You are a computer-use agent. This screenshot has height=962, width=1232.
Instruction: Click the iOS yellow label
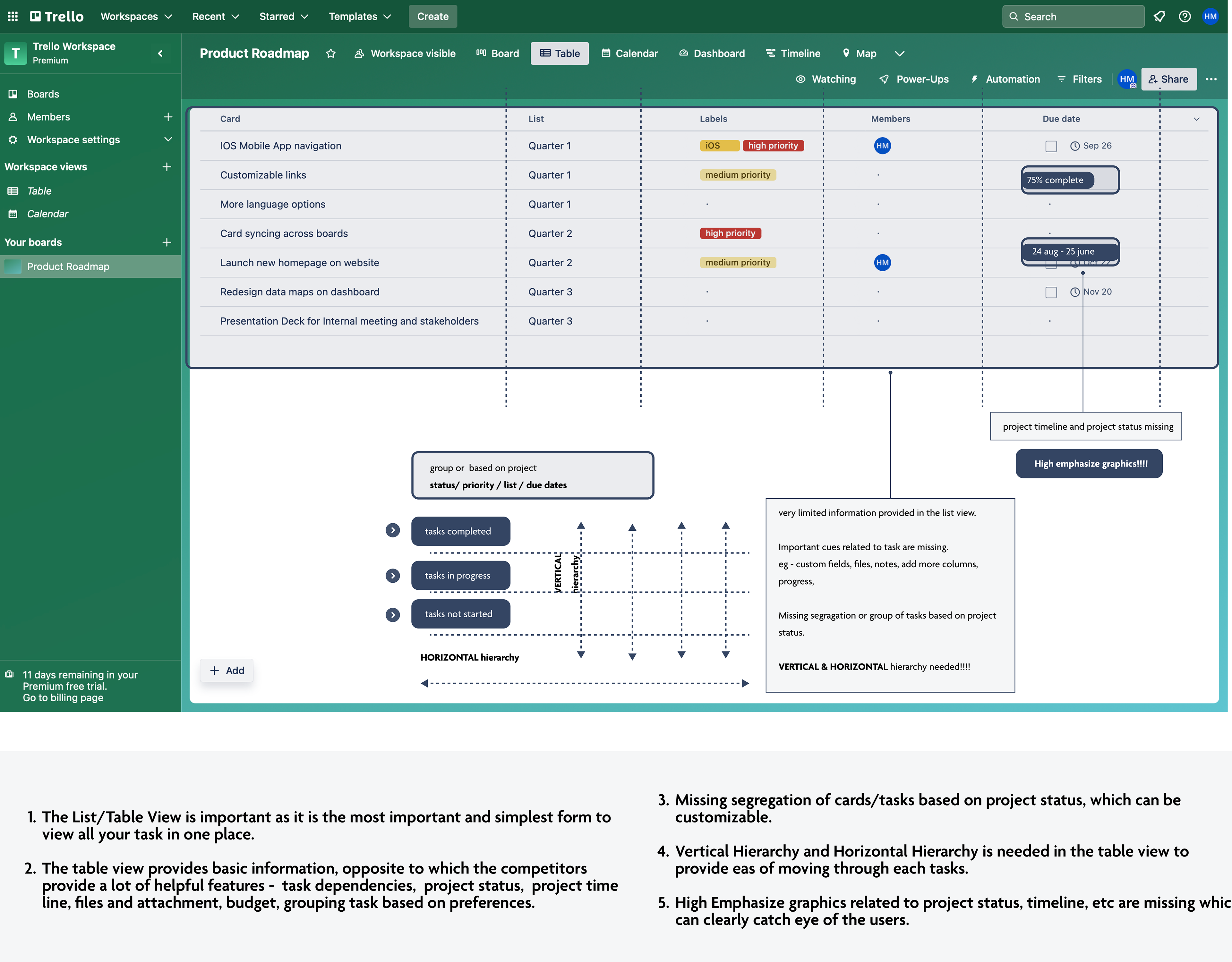pos(719,146)
